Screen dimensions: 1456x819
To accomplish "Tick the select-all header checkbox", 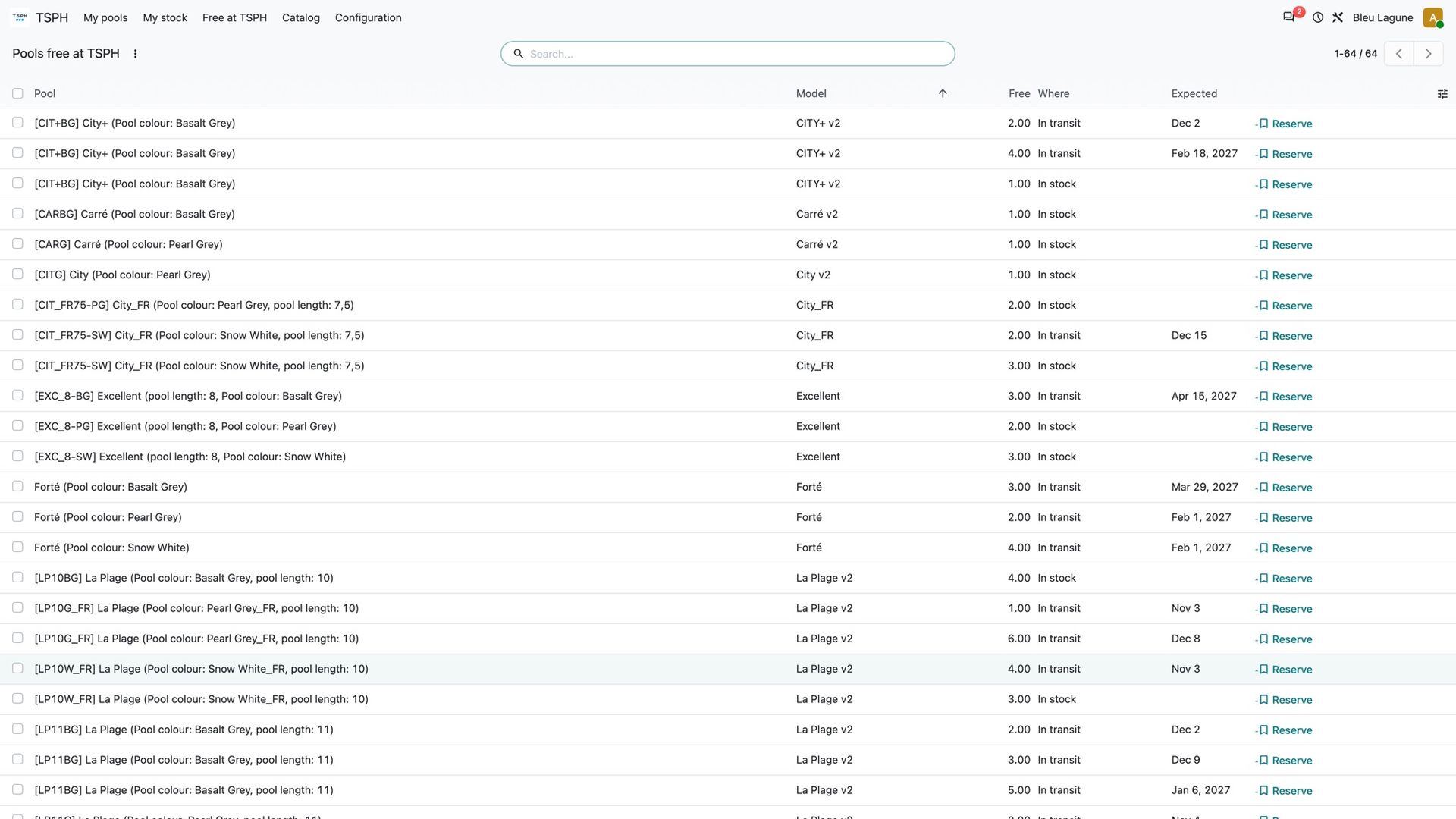I will point(17,93).
